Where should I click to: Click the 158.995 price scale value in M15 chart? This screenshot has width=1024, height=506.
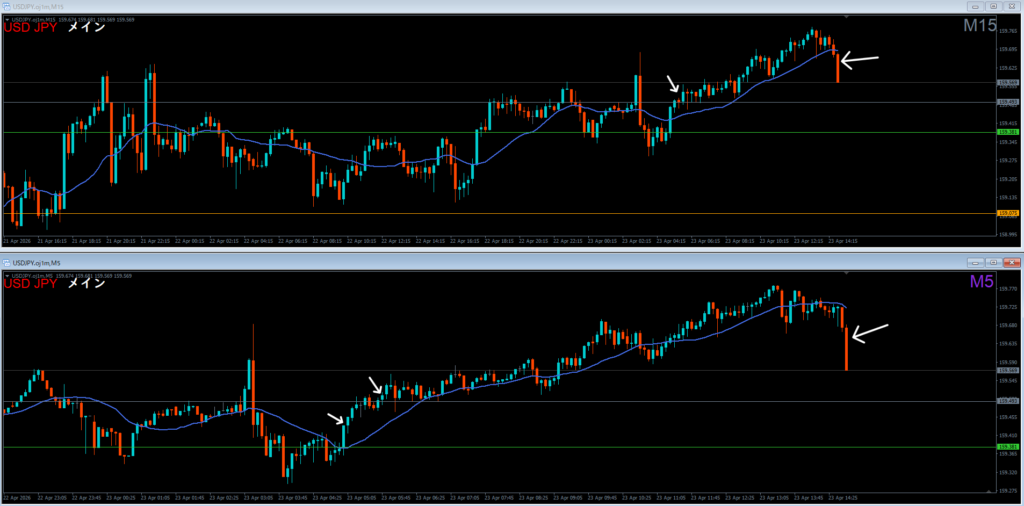coord(1008,234)
